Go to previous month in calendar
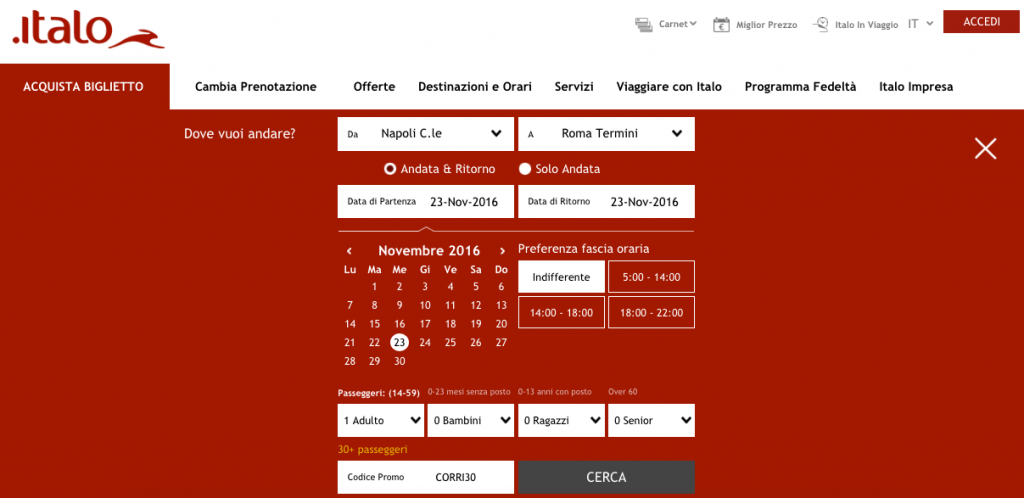The image size is (1024, 498). pos(349,251)
